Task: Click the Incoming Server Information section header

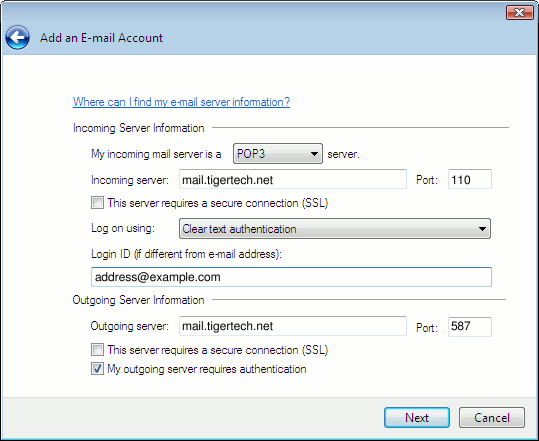Action: [139, 128]
